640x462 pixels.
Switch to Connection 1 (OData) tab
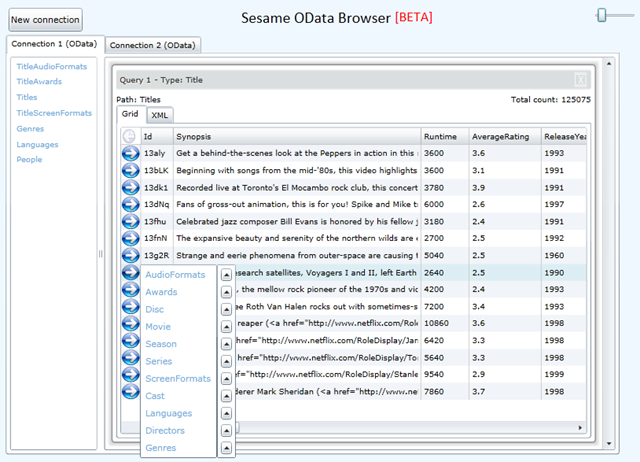coord(54,44)
